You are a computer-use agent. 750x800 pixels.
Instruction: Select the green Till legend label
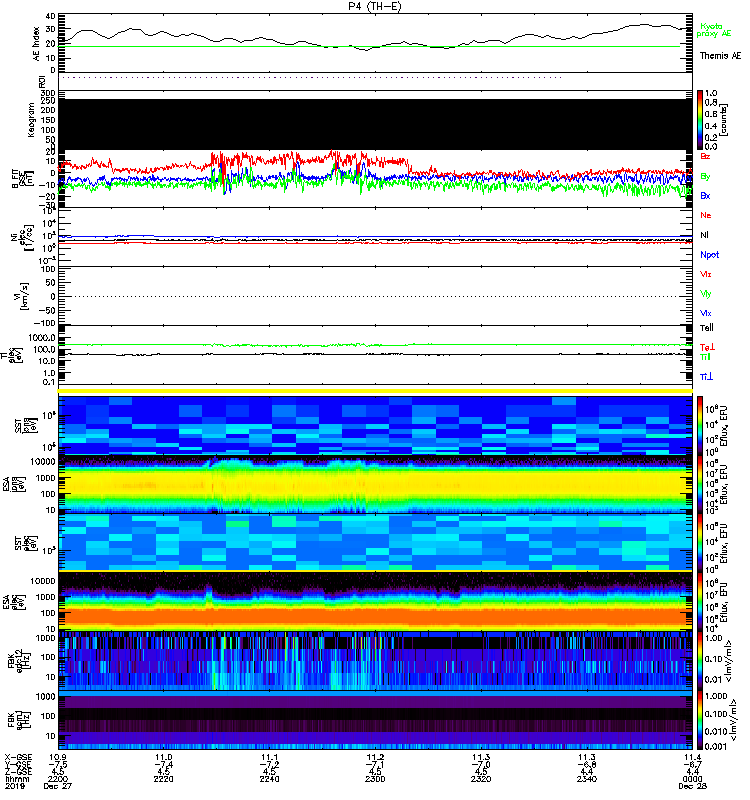tap(705, 357)
